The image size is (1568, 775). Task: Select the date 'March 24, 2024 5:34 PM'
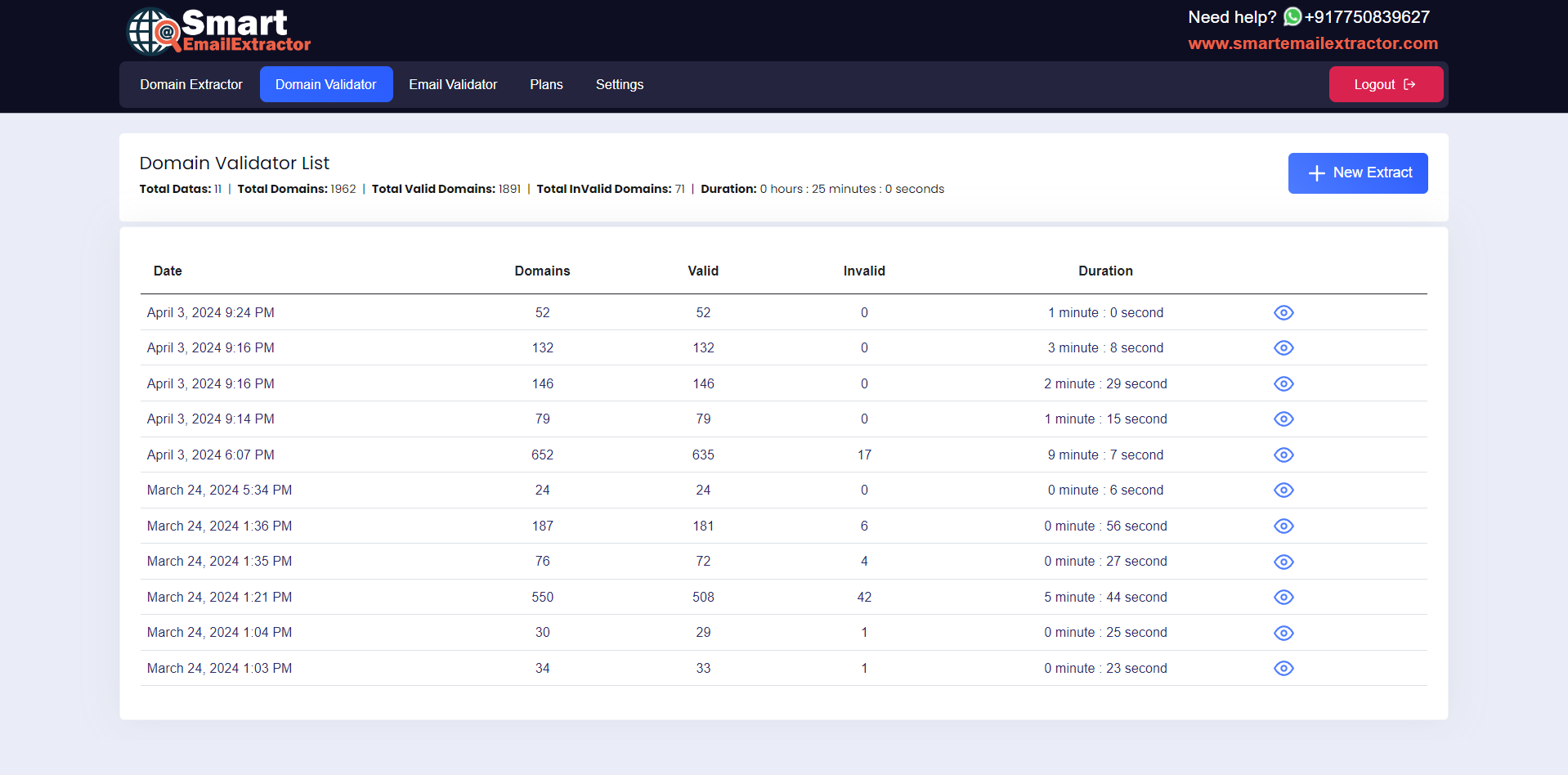tap(219, 490)
